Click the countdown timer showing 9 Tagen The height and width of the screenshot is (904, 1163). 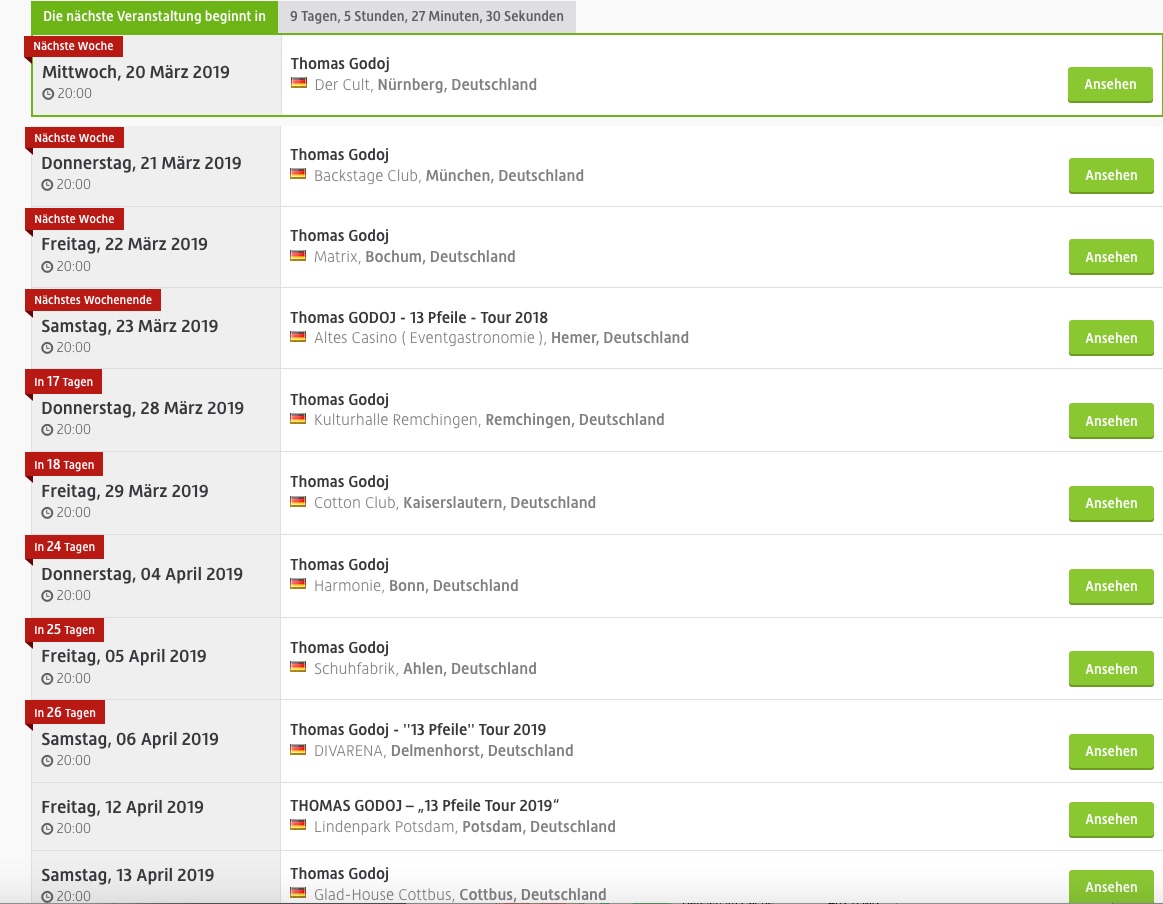[426, 16]
